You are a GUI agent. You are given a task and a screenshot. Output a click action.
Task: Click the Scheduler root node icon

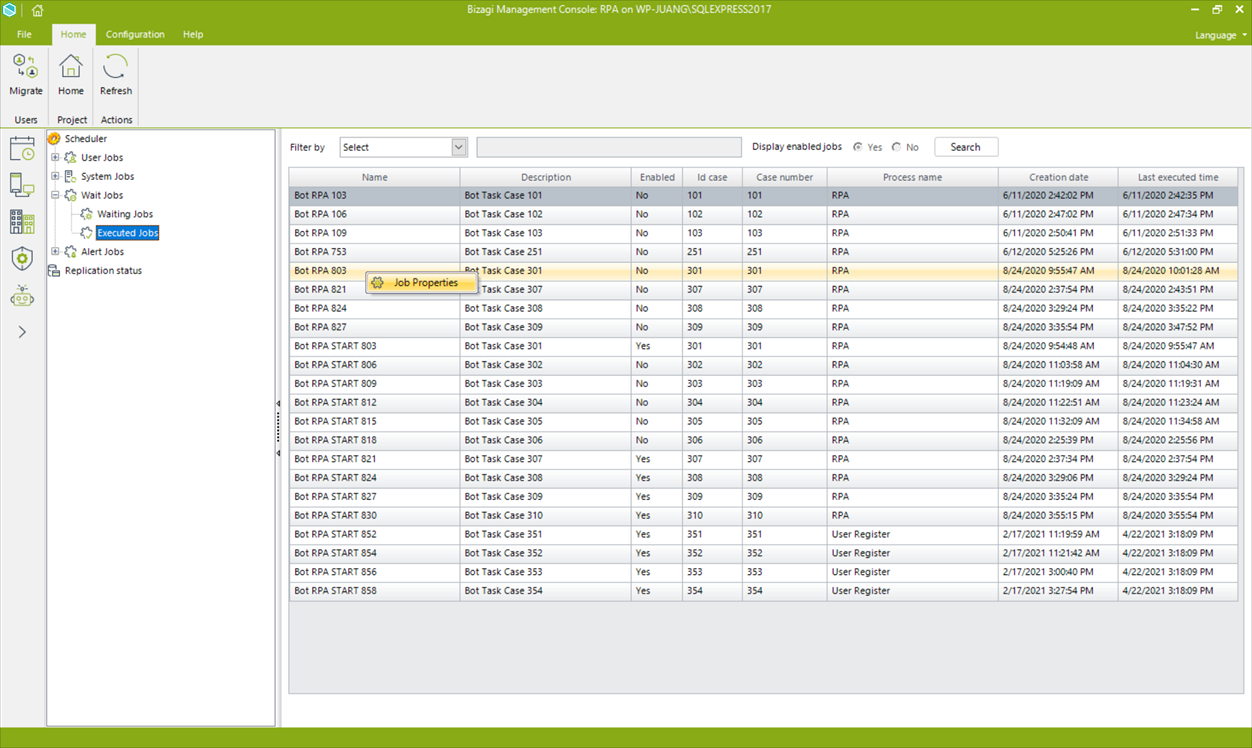coord(55,139)
